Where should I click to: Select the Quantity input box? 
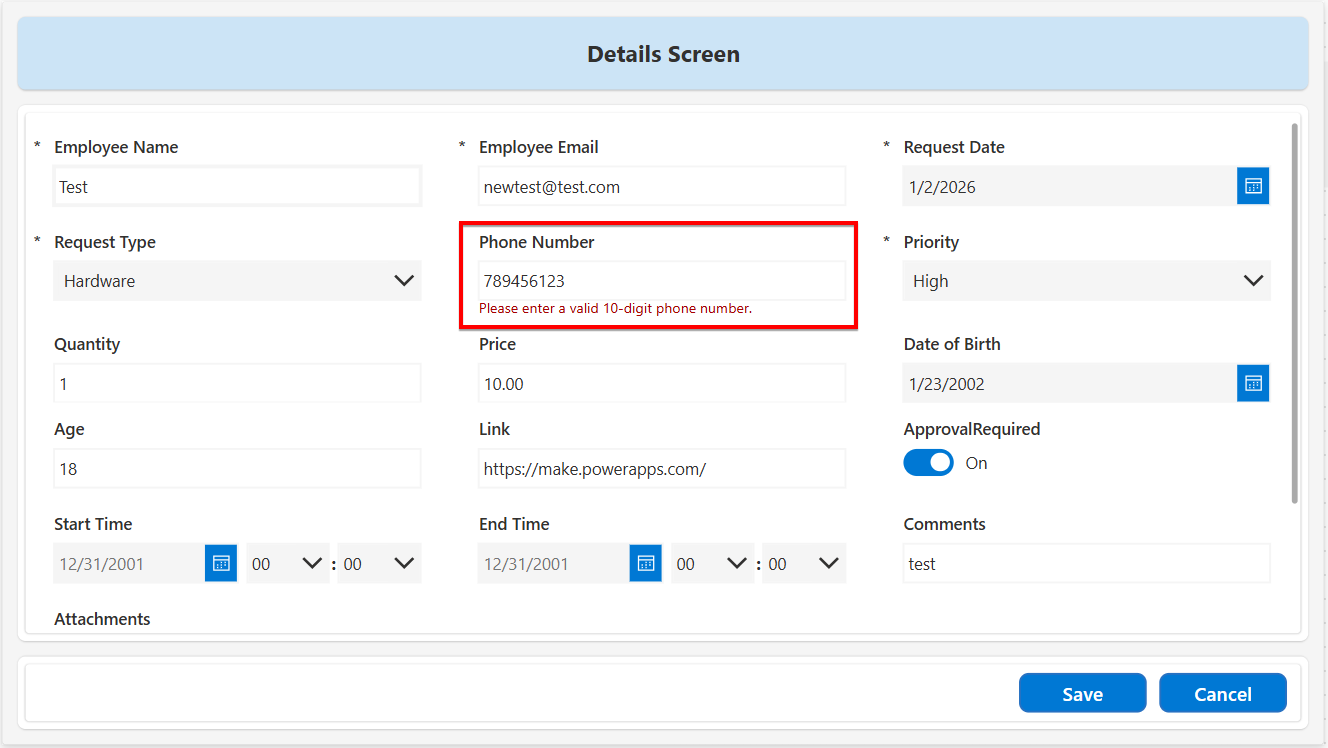point(237,384)
